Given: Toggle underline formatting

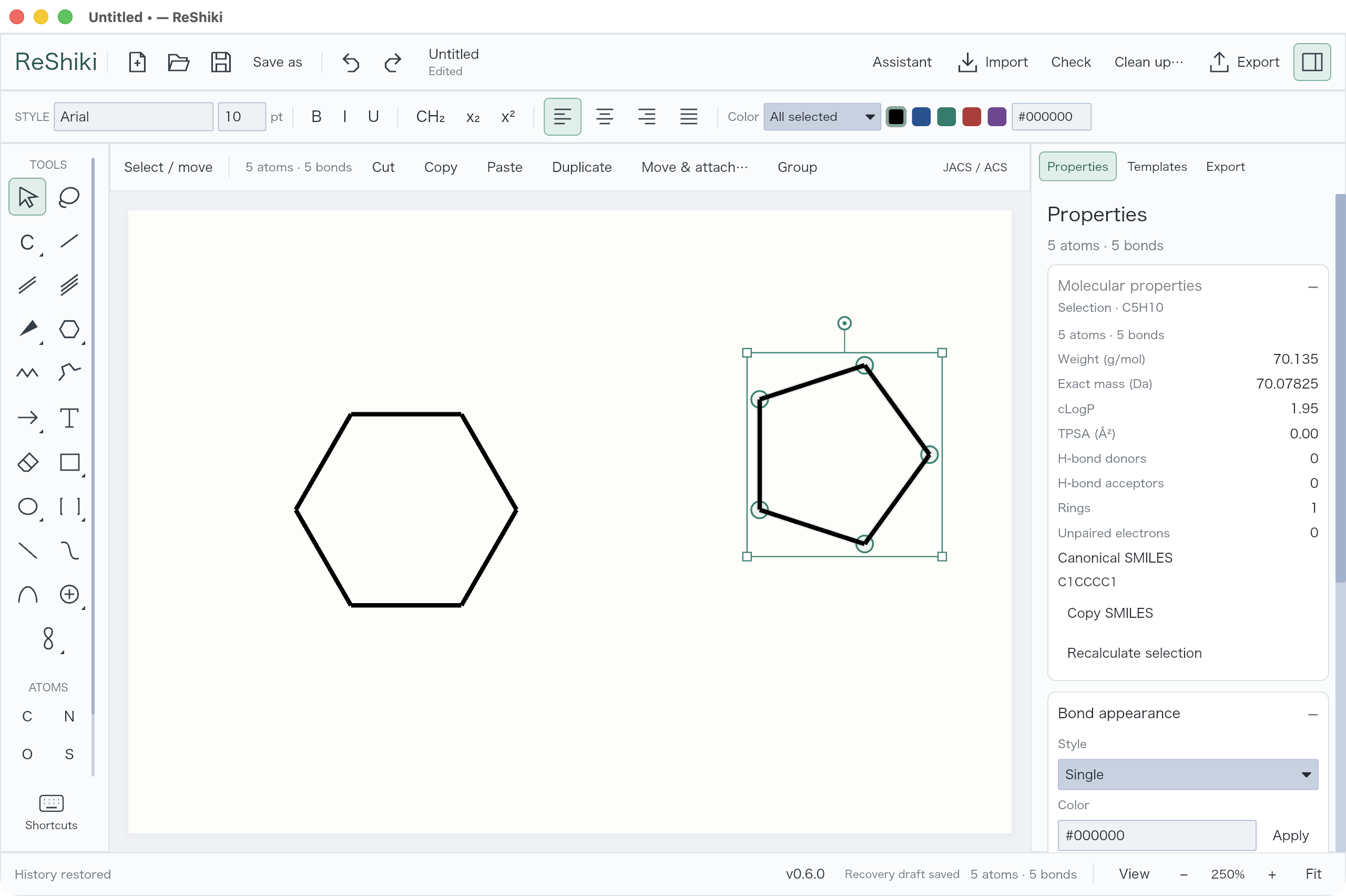Looking at the screenshot, I should tap(373, 117).
